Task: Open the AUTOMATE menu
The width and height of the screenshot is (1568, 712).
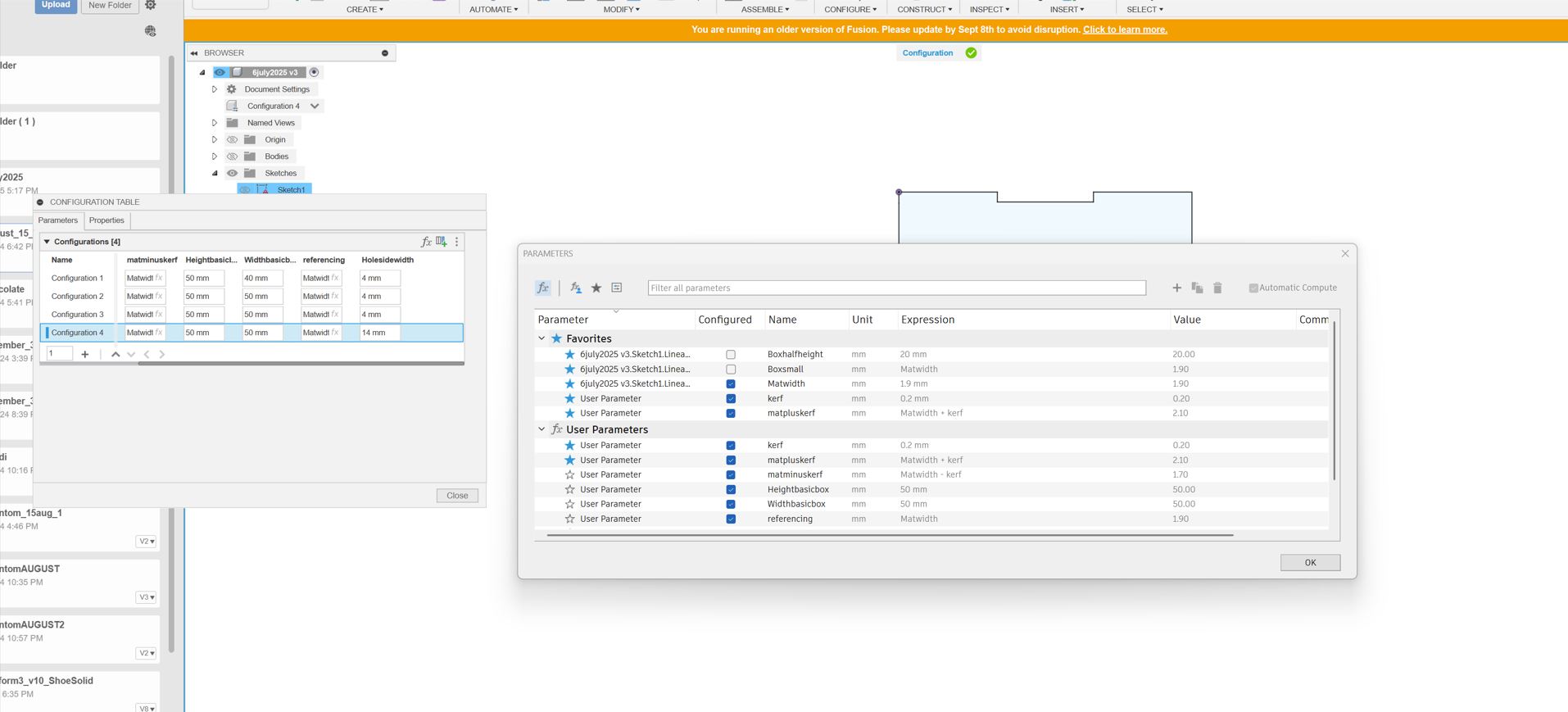Action: pyautogui.click(x=494, y=9)
